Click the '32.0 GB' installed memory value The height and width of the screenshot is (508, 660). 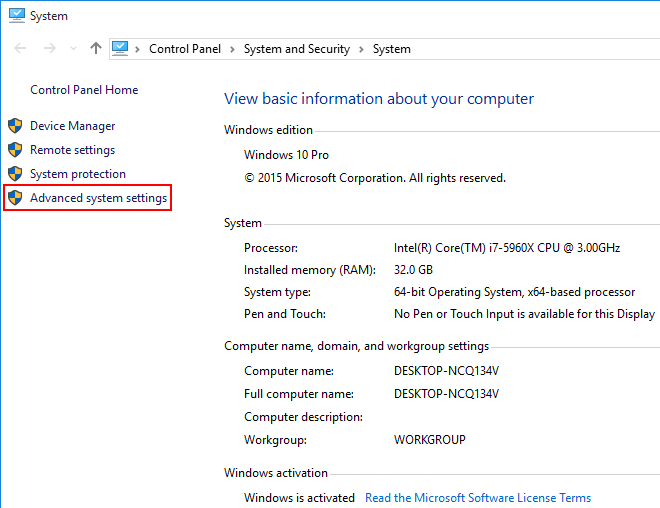point(413,270)
